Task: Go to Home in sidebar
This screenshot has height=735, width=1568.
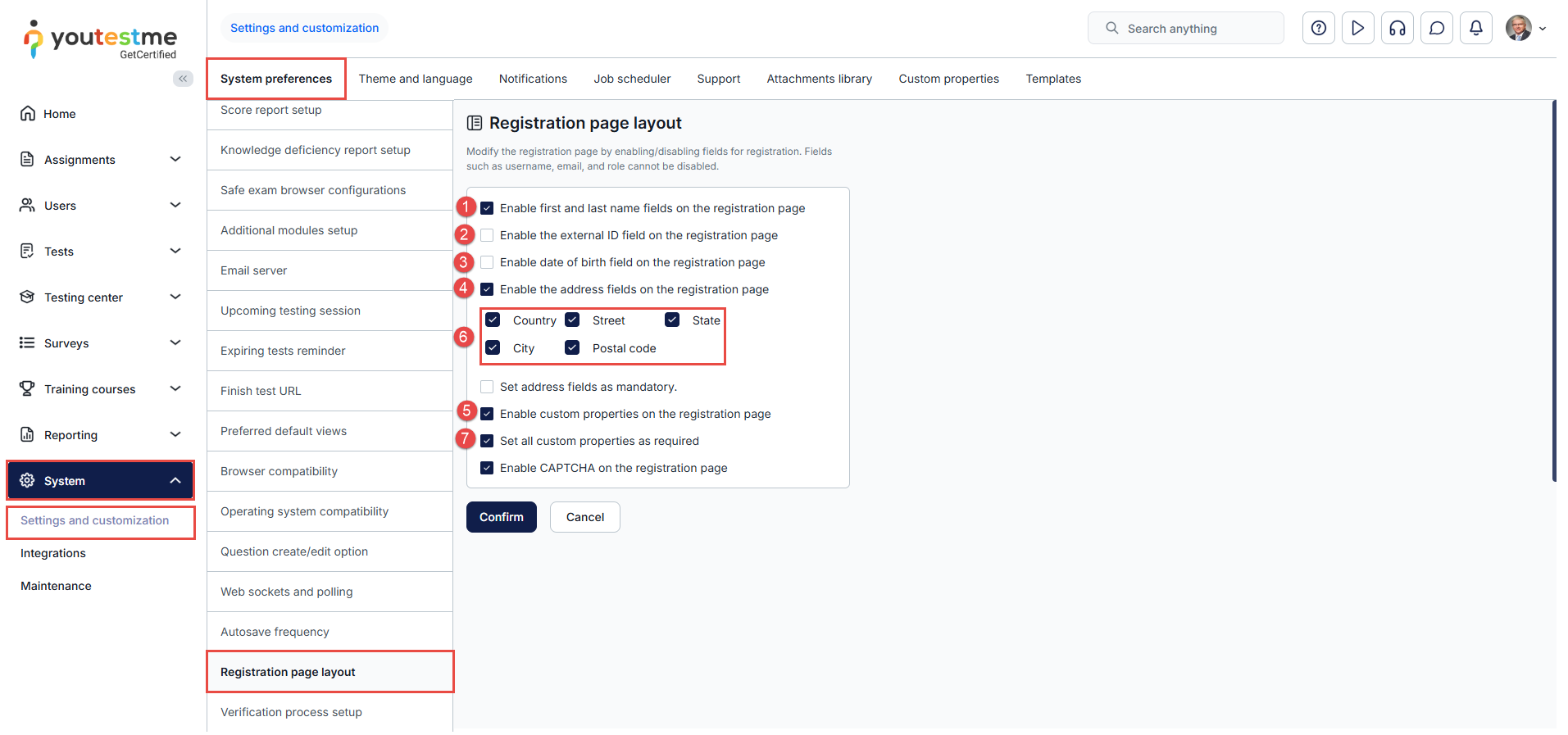Action: [x=59, y=114]
